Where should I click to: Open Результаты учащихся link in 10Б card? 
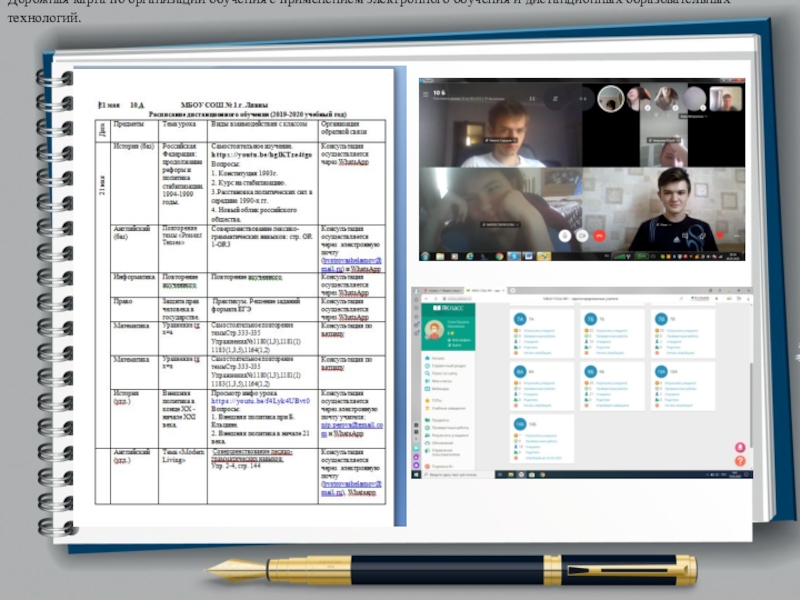(x=541, y=436)
